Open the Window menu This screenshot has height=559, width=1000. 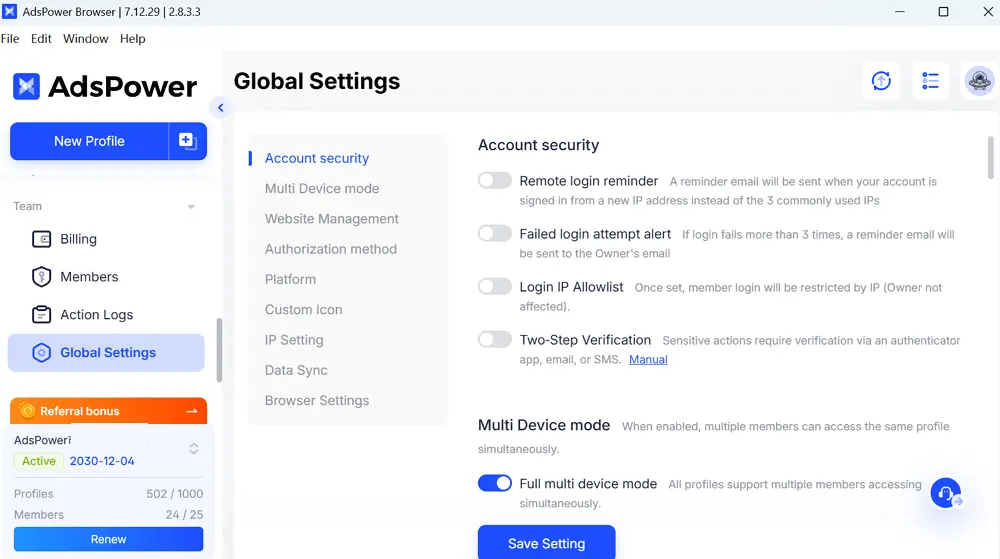pyautogui.click(x=85, y=39)
